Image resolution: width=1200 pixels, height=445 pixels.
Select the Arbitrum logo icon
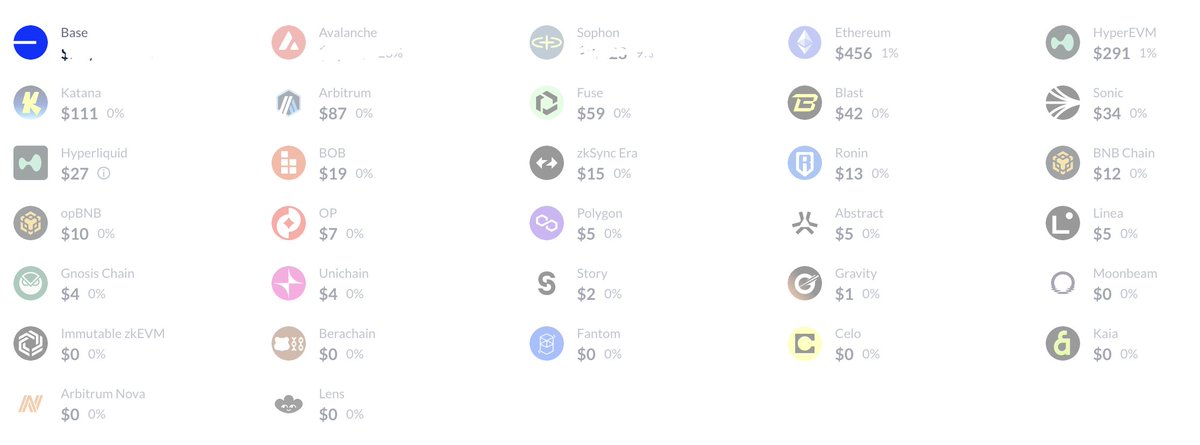click(289, 103)
